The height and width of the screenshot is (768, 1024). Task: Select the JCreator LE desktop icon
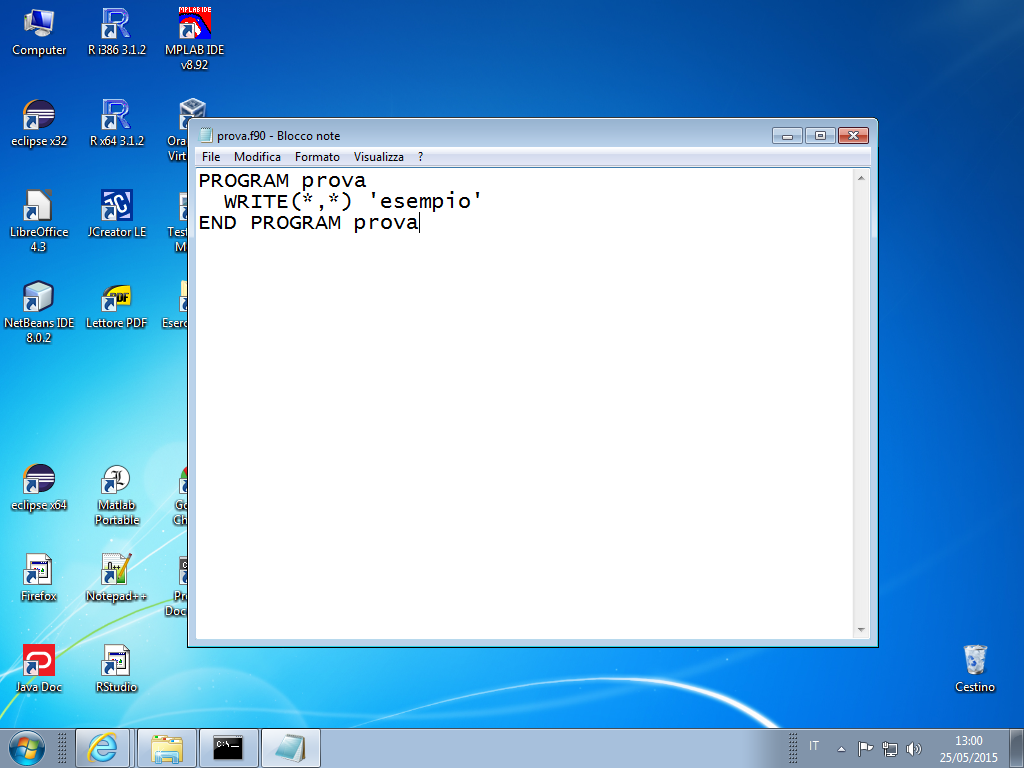(x=117, y=209)
